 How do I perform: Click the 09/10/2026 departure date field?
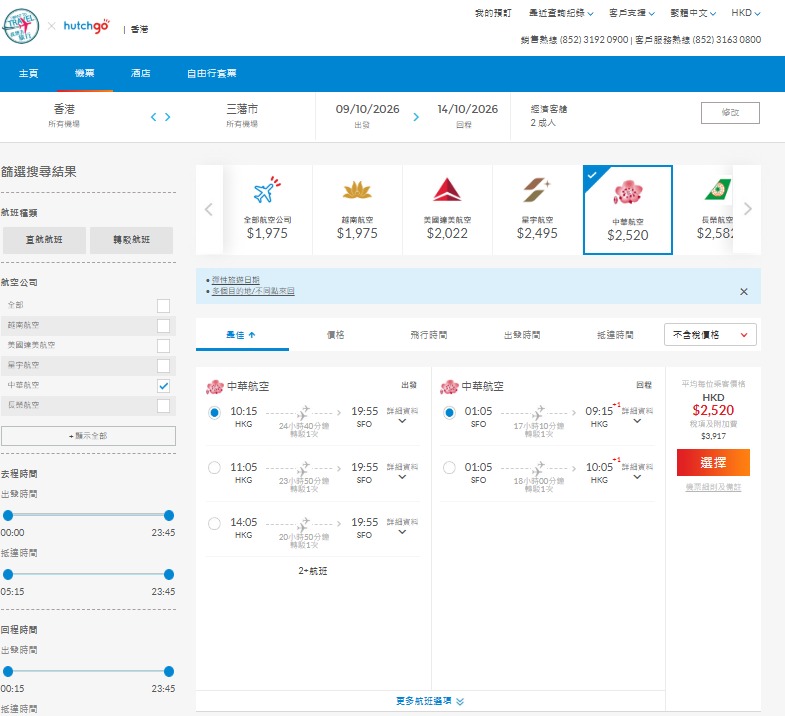point(367,116)
